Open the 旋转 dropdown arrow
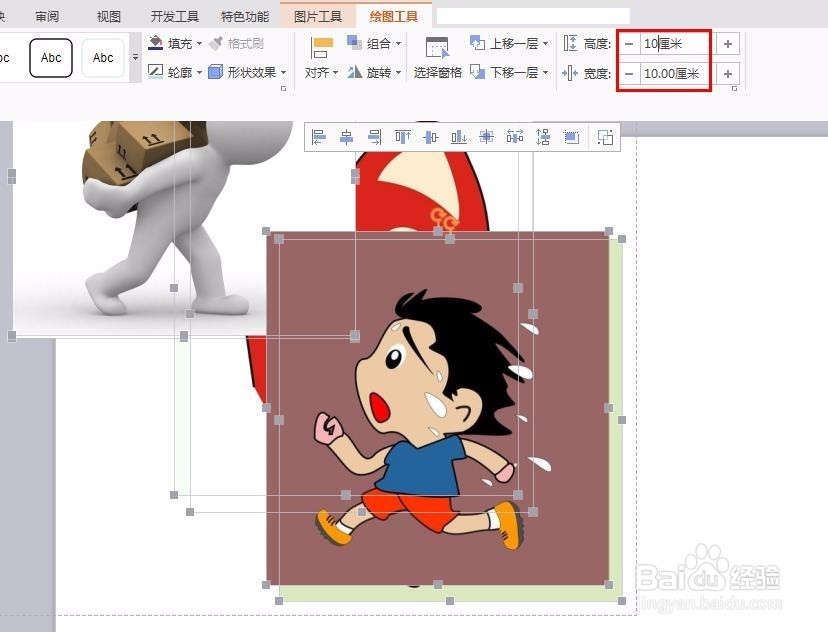 coord(398,72)
